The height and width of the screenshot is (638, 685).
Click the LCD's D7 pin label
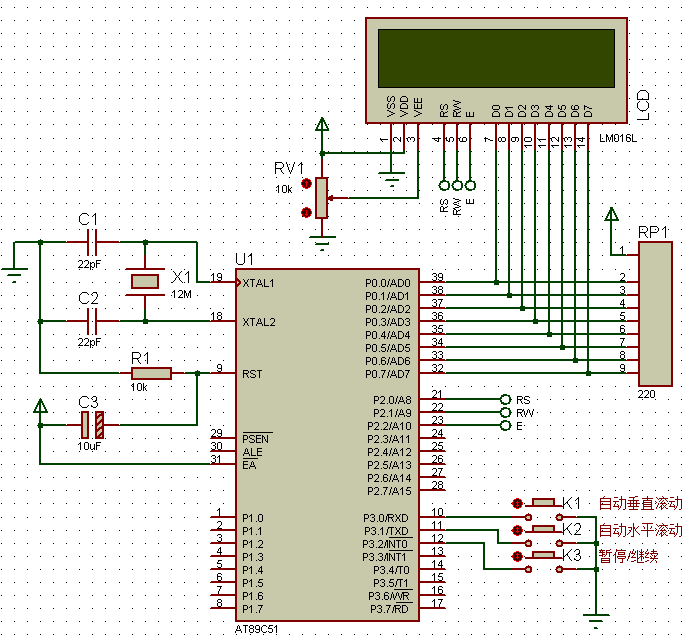click(x=588, y=111)
